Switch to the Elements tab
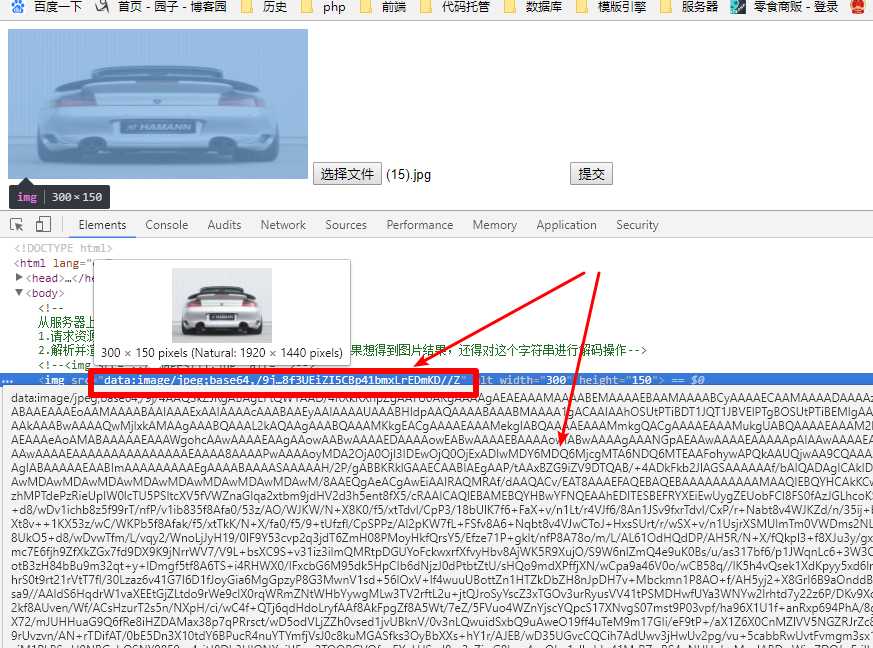The height and width of the screenshot is (648, 873). click(x=102, y=225)
